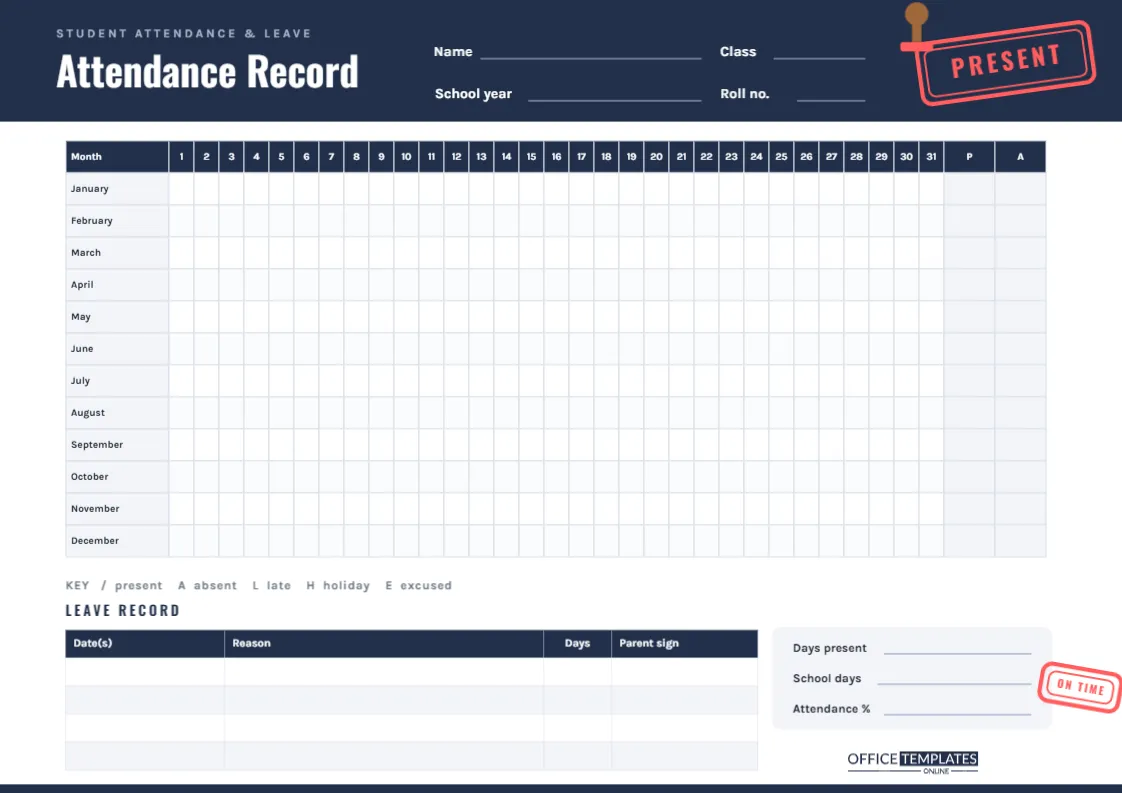Click the Office Templates Online logo
The width and height of the screenshot is (1122, 793).
coord(912,762)
